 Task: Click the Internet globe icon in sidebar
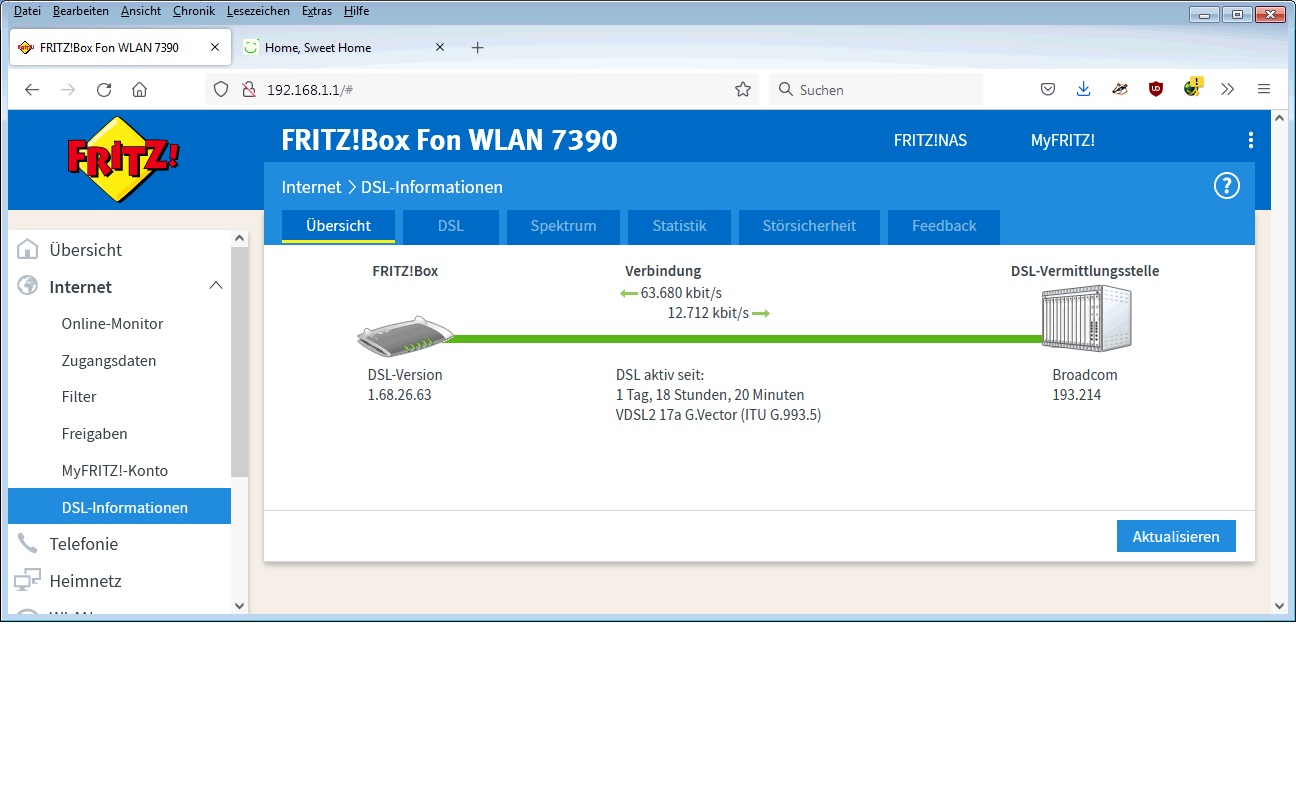coord(28,287)
